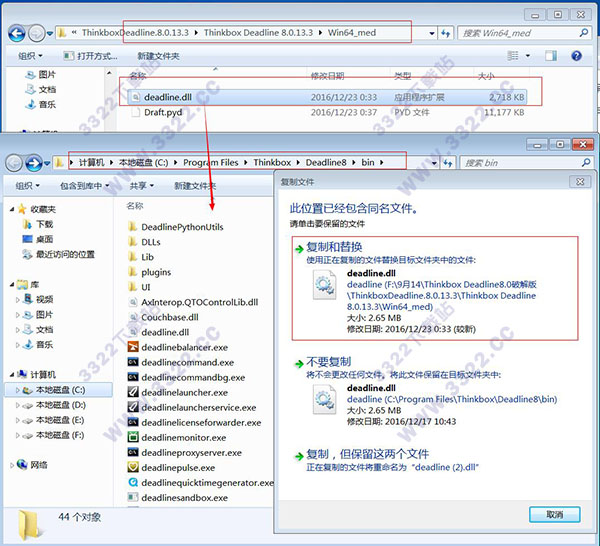600x546 pixels.
Task: Collapse the 计算机 tree node
Action: point(12,375)
